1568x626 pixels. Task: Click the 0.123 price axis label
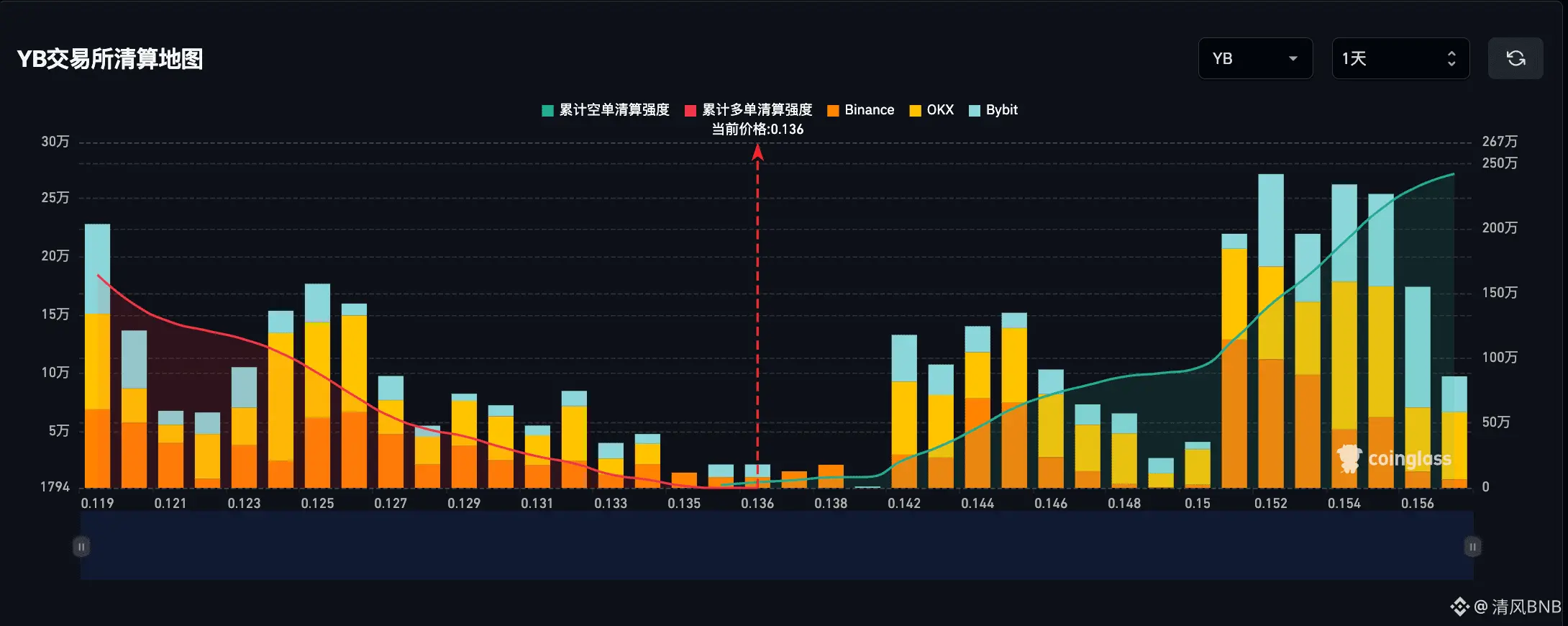pyautogui.click(x=244, y=504)
